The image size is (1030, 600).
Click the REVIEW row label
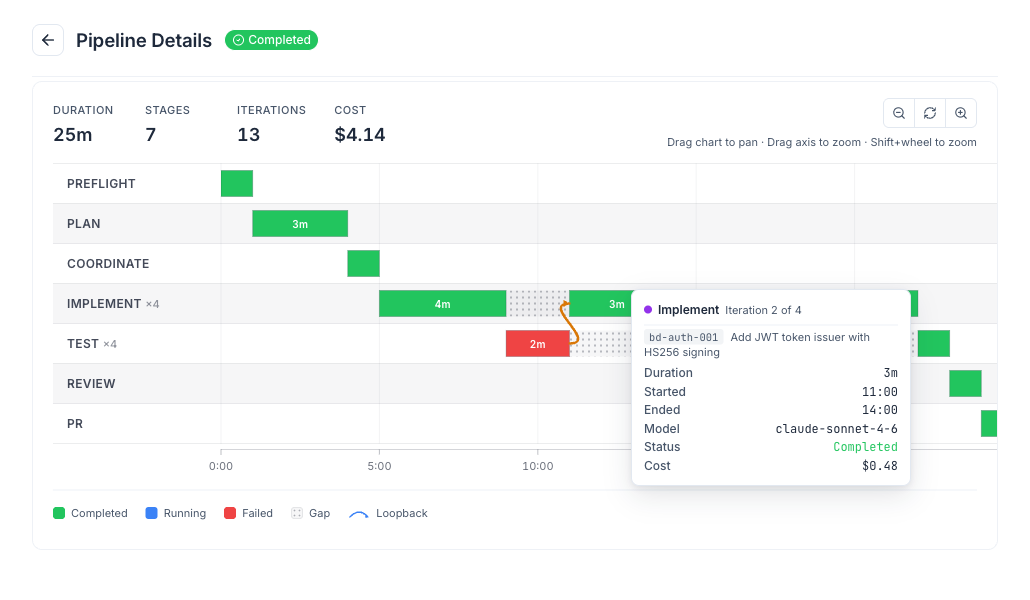pos(91,384)
